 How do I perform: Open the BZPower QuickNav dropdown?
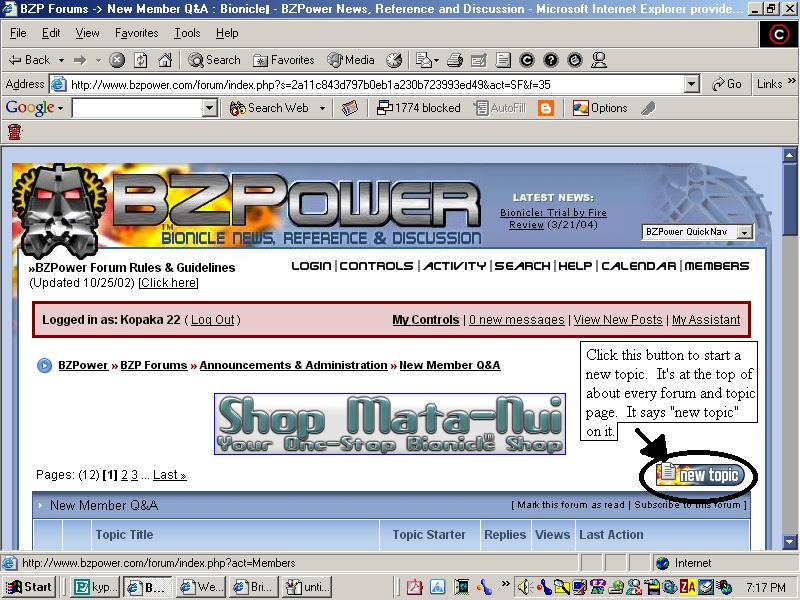[x=745, y=232]
